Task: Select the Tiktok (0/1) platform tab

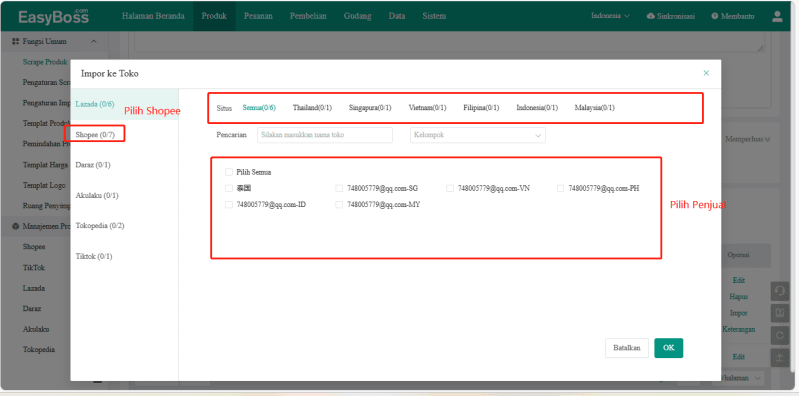Action: (94, 256)
